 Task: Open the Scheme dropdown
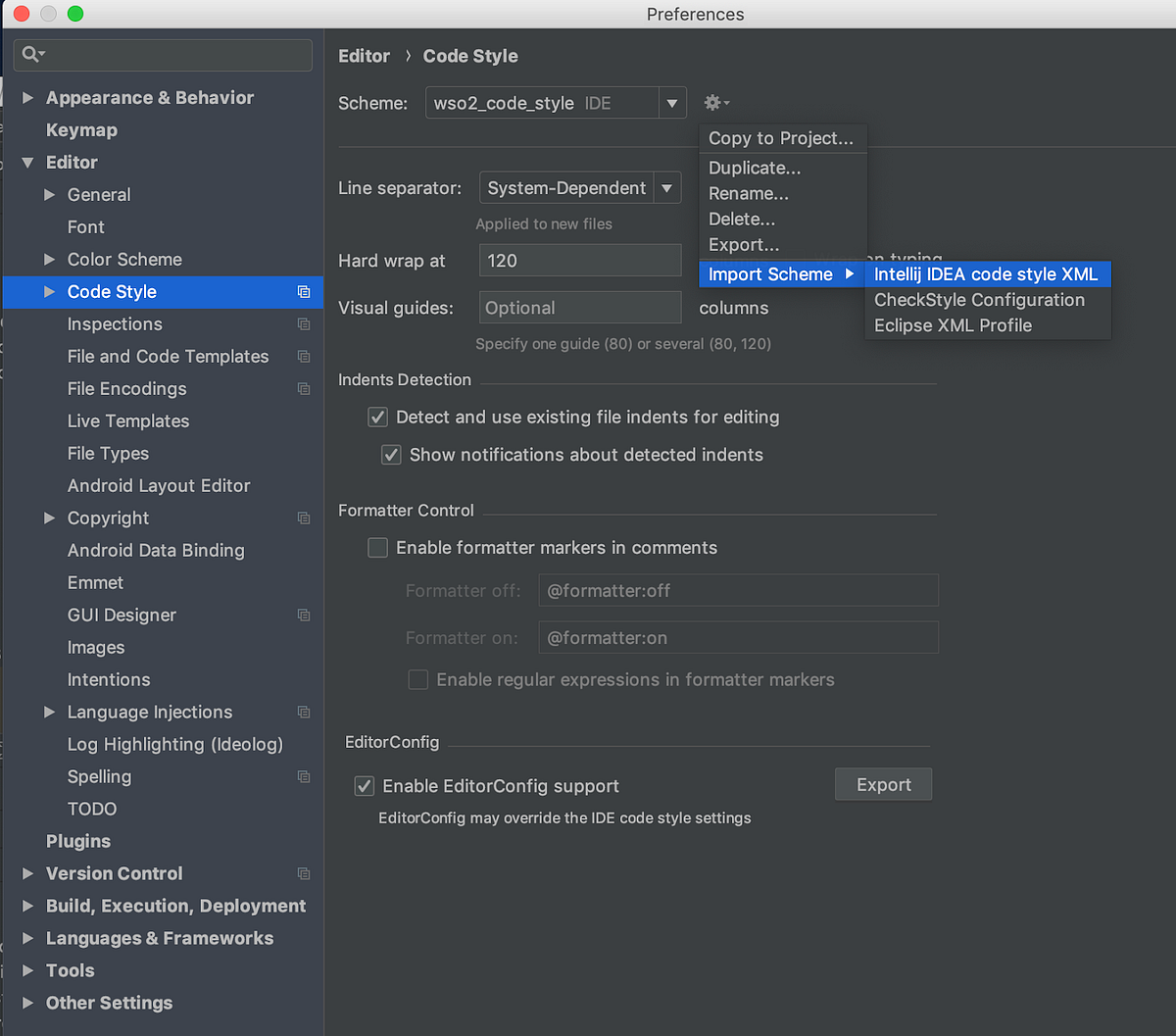(672, 102)
